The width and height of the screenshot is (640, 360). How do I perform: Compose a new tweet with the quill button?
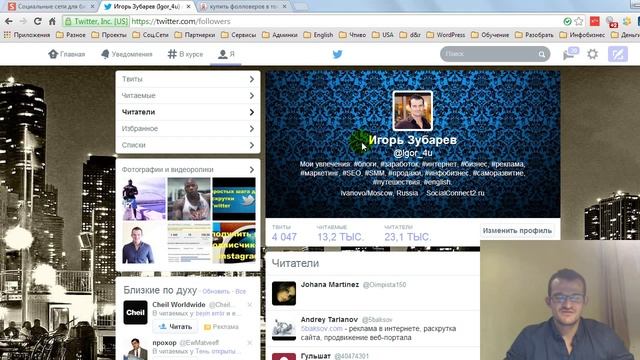[x=618, y=54]
